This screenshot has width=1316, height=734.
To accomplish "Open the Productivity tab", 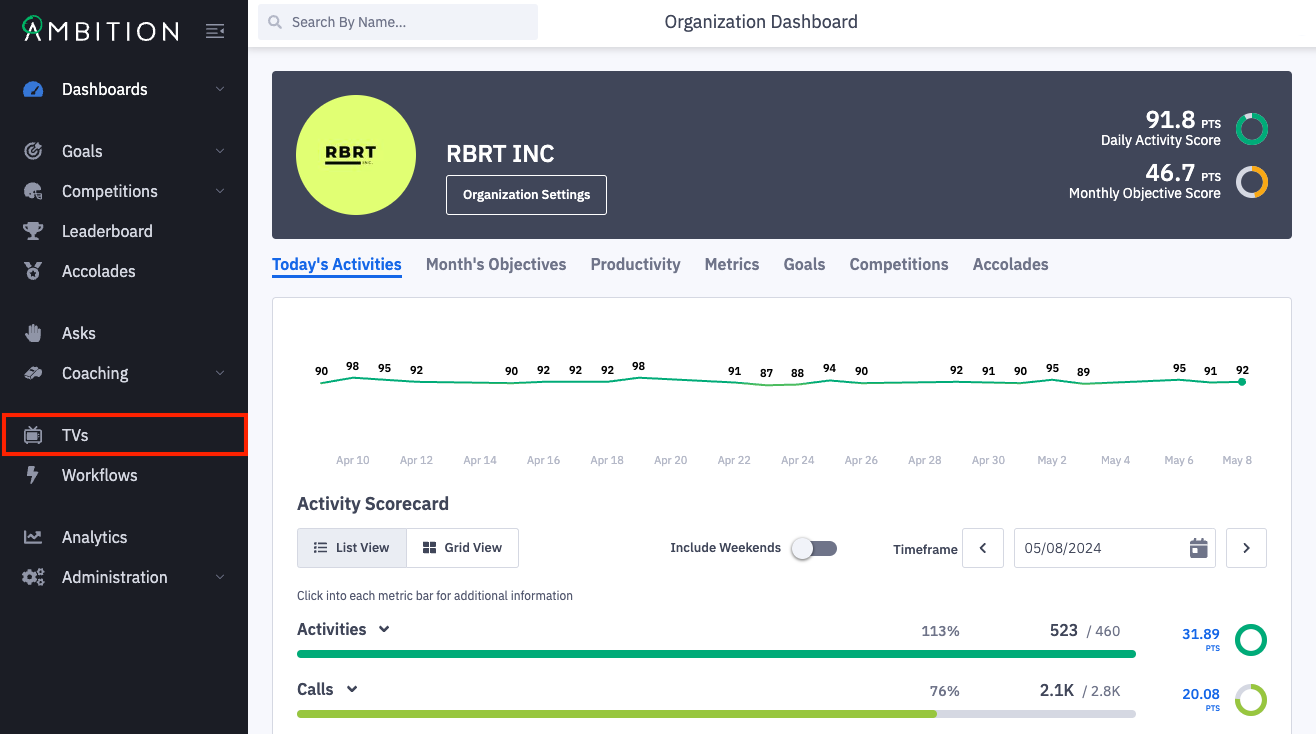I will [x=635, y=264].
